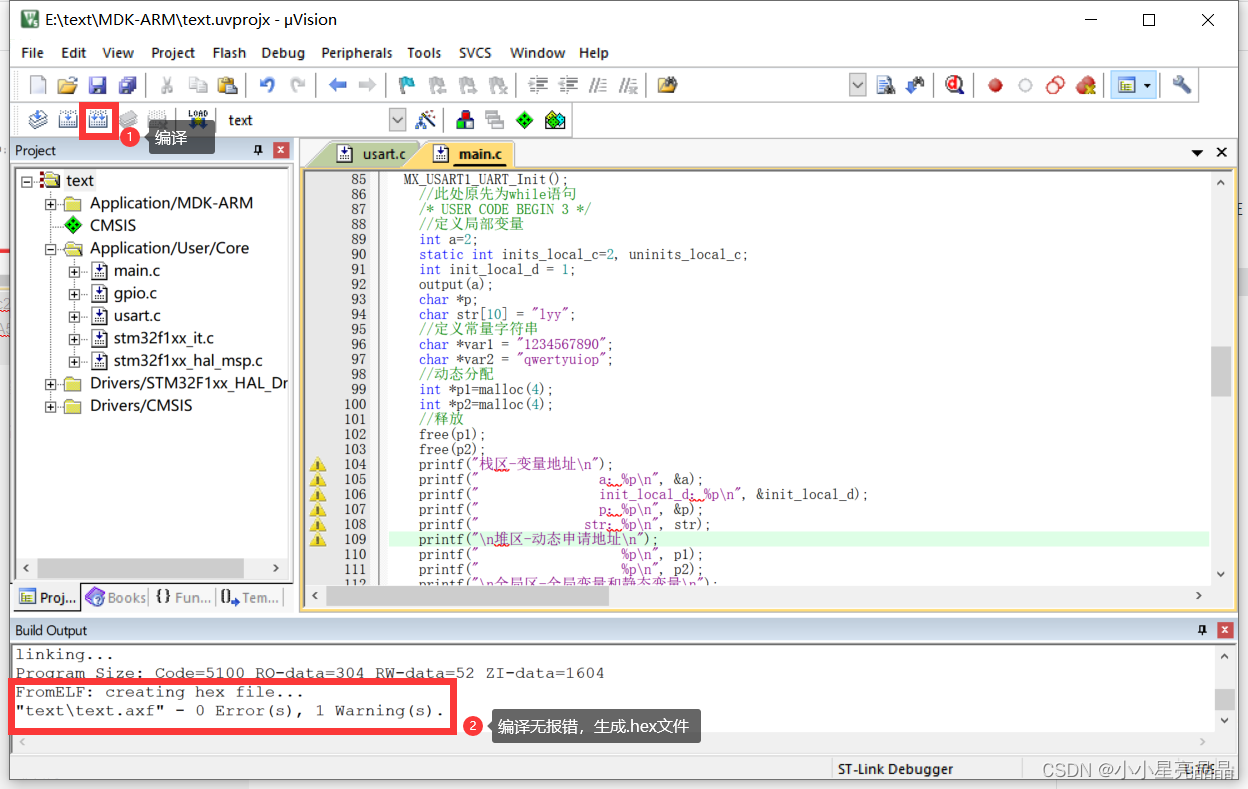Expand the Drivers/CMSIS group
The image size is (1248, 789).
50,406
